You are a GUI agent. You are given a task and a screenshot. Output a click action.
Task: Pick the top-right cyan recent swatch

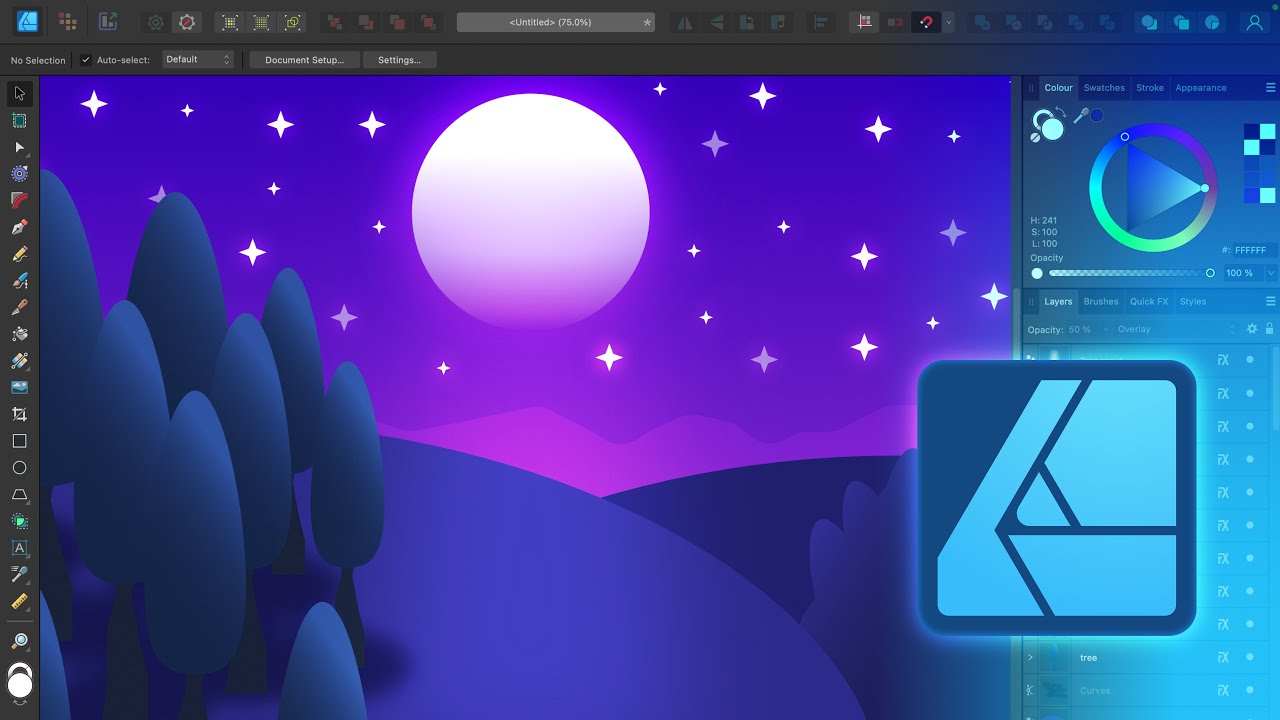coord(1267,131)
